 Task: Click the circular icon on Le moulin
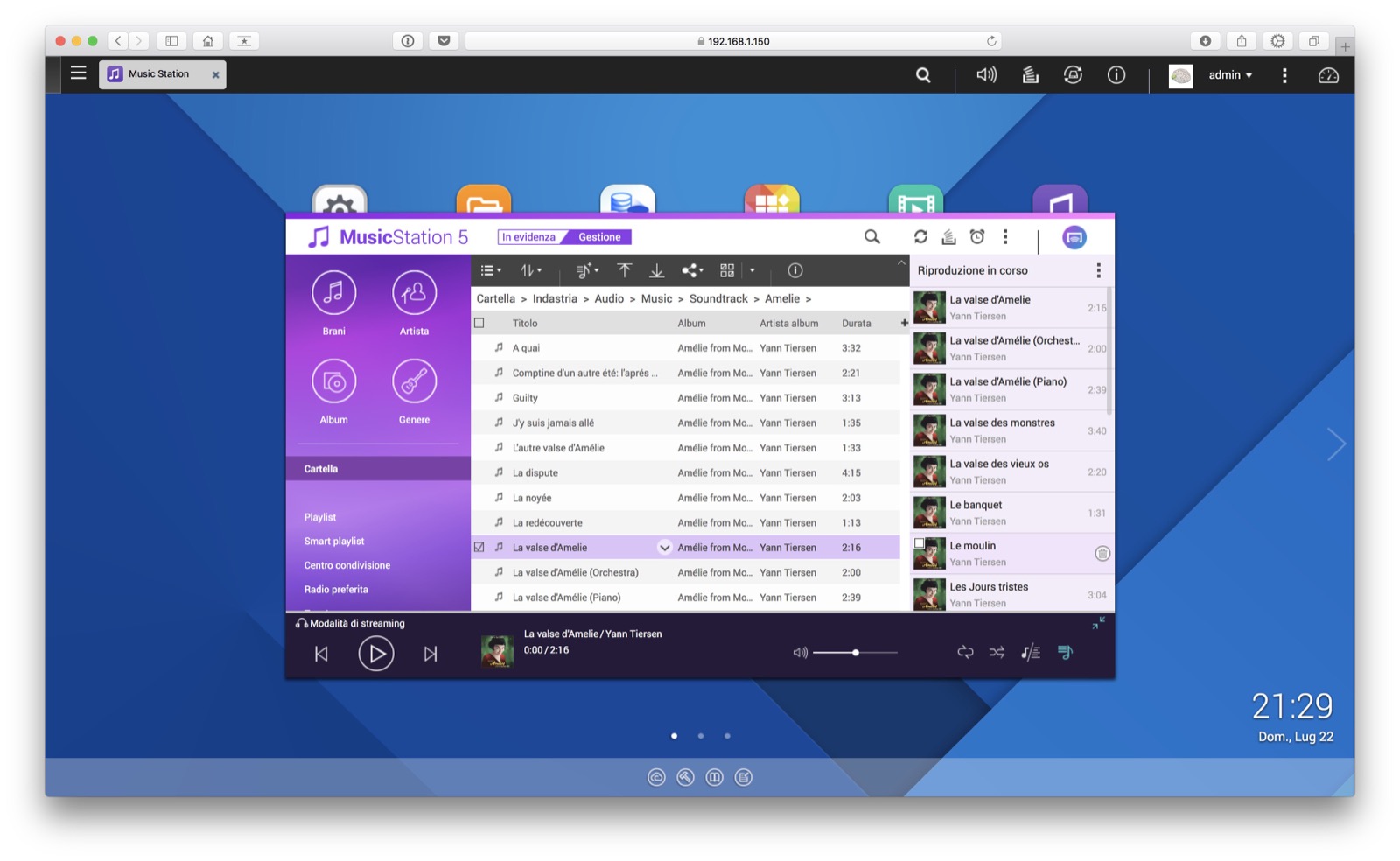(x=1102, y=554)
